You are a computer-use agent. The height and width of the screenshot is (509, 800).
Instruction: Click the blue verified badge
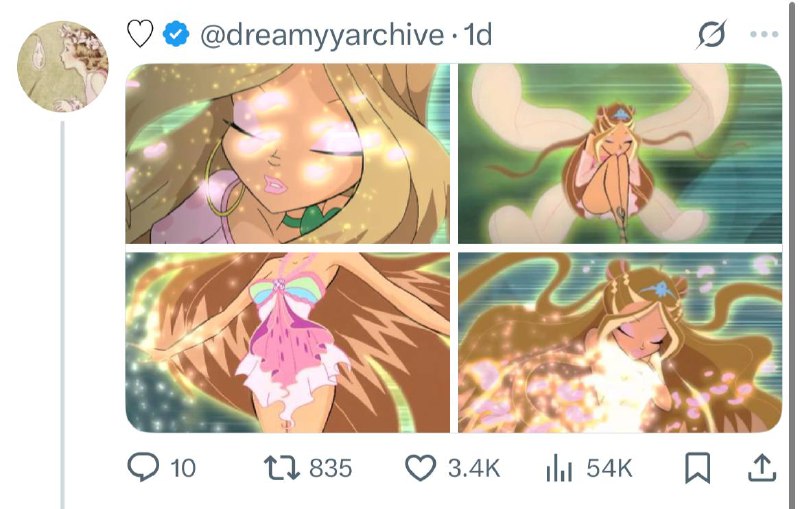point(177,35)
